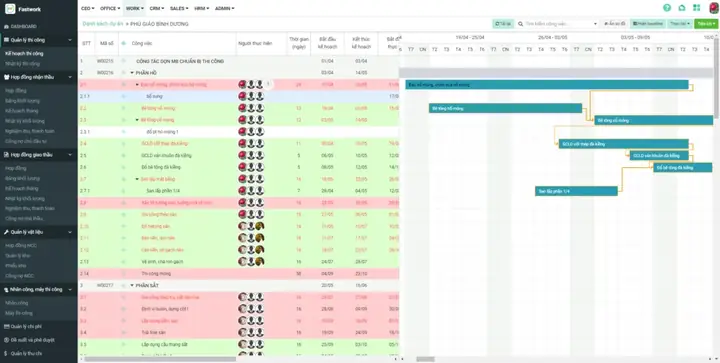Open the Thao tác dropdown
The image size is (720, 363).
point(680,24)
